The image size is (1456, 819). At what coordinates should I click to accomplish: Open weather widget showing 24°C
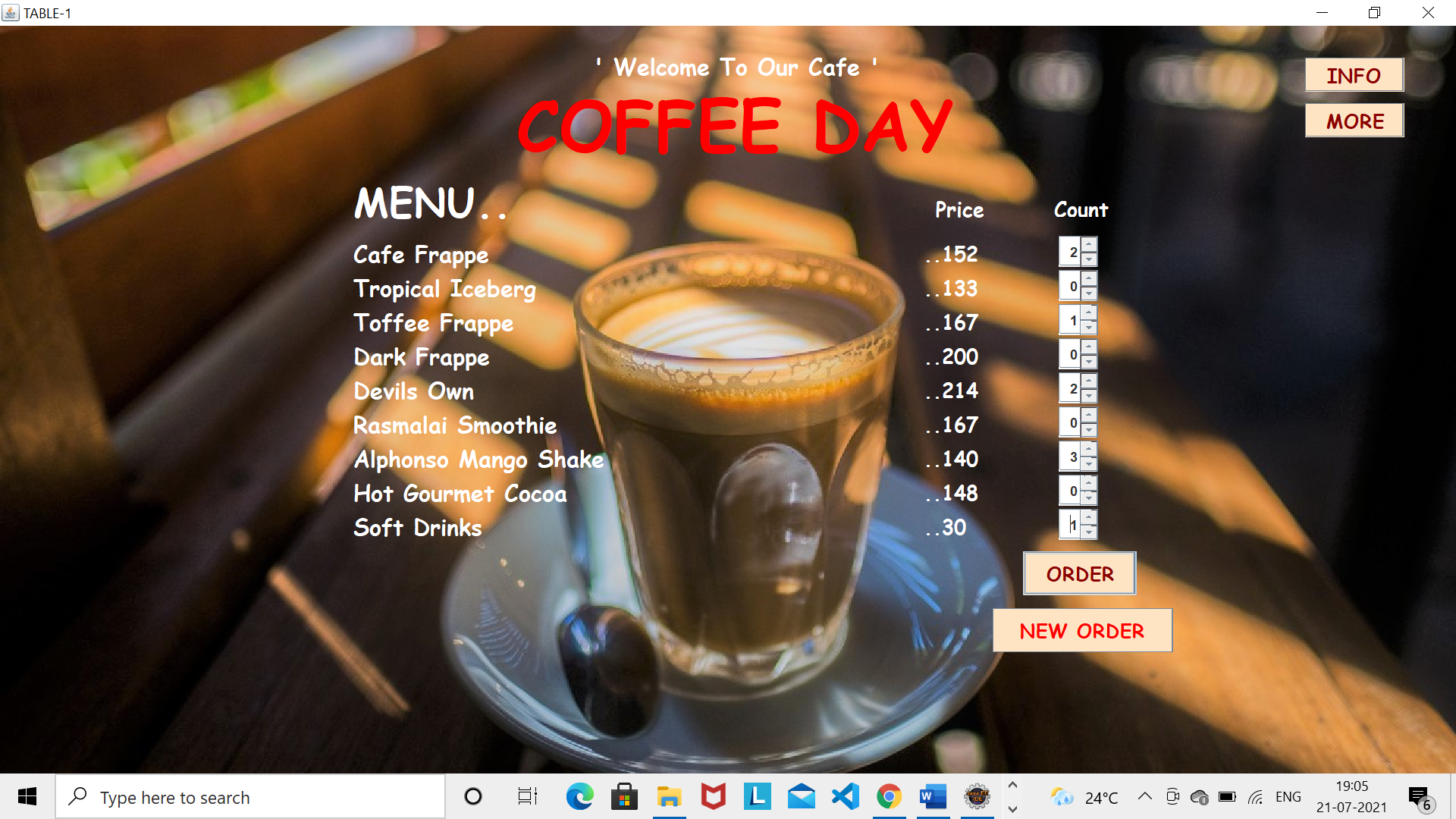[1084, 797]
